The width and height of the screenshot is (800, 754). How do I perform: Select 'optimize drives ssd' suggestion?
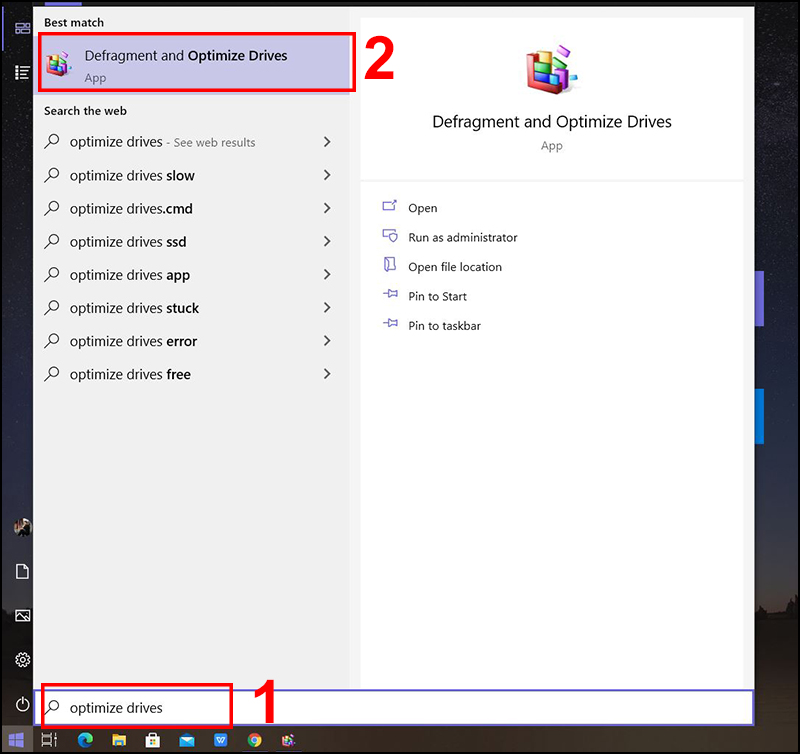click(x=191, y=242)
